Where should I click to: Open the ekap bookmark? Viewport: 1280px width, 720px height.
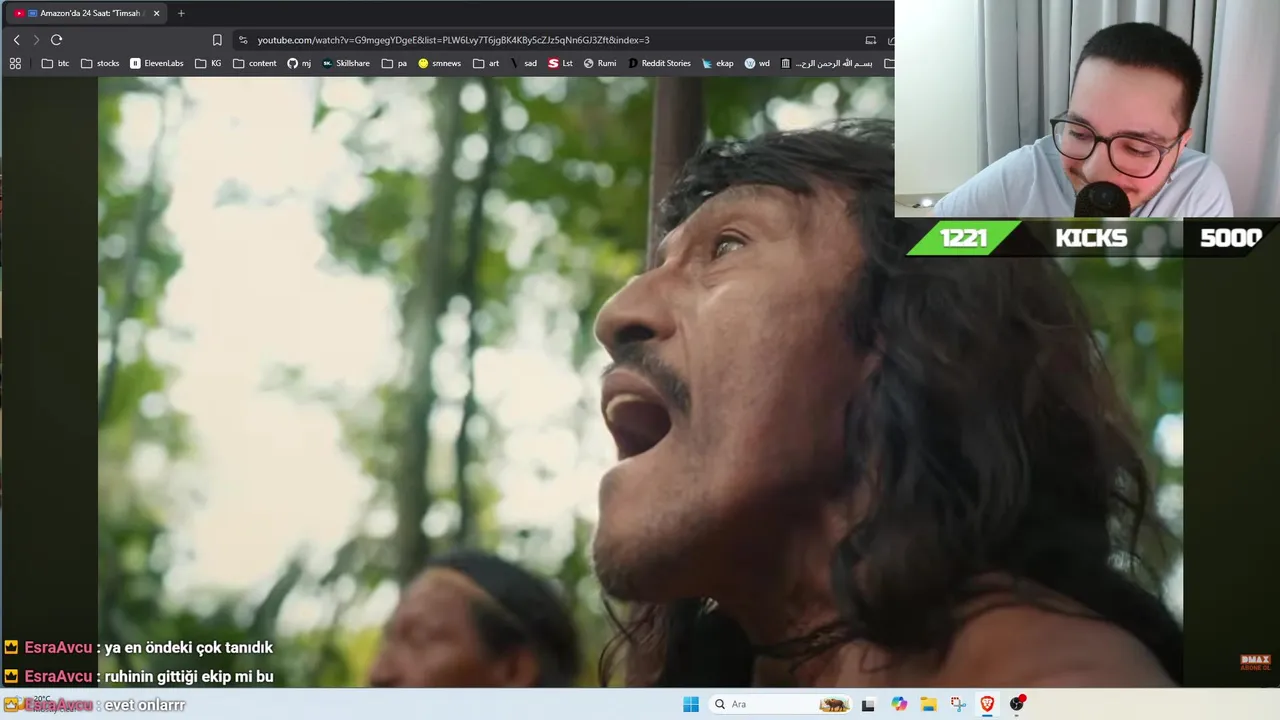pos(718,63)
